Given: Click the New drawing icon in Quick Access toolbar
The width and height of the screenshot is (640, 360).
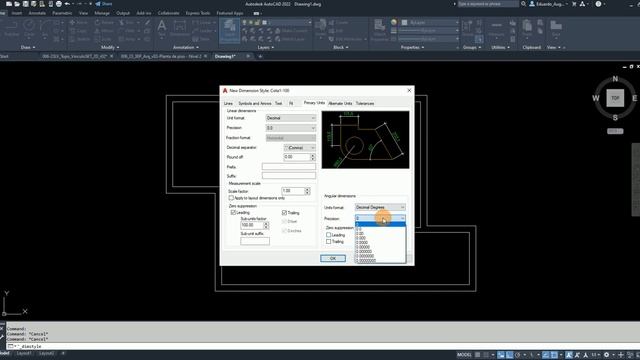Looking at the screenshot, I should point(9,4).
